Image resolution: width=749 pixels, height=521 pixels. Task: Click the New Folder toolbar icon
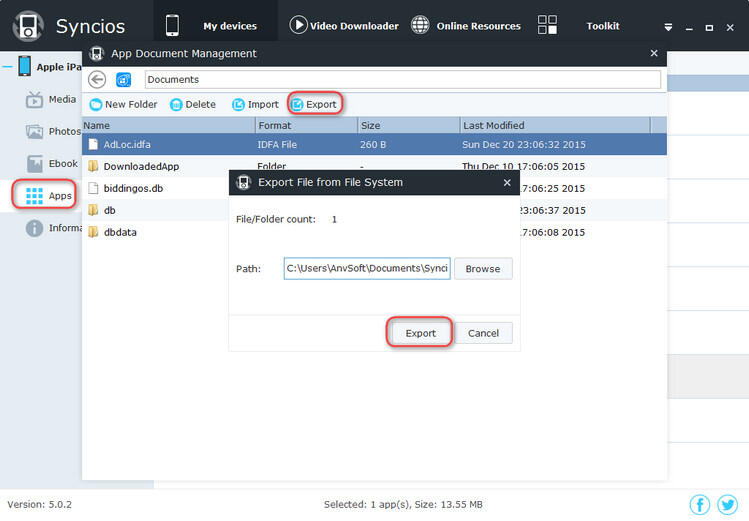coord(96,104)
